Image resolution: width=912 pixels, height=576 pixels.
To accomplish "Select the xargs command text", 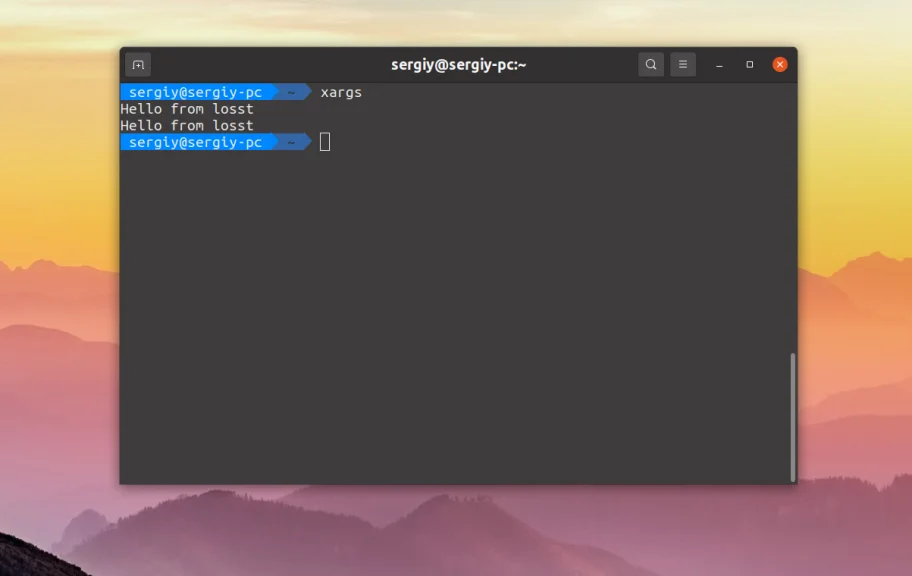I will coord(340,92).
